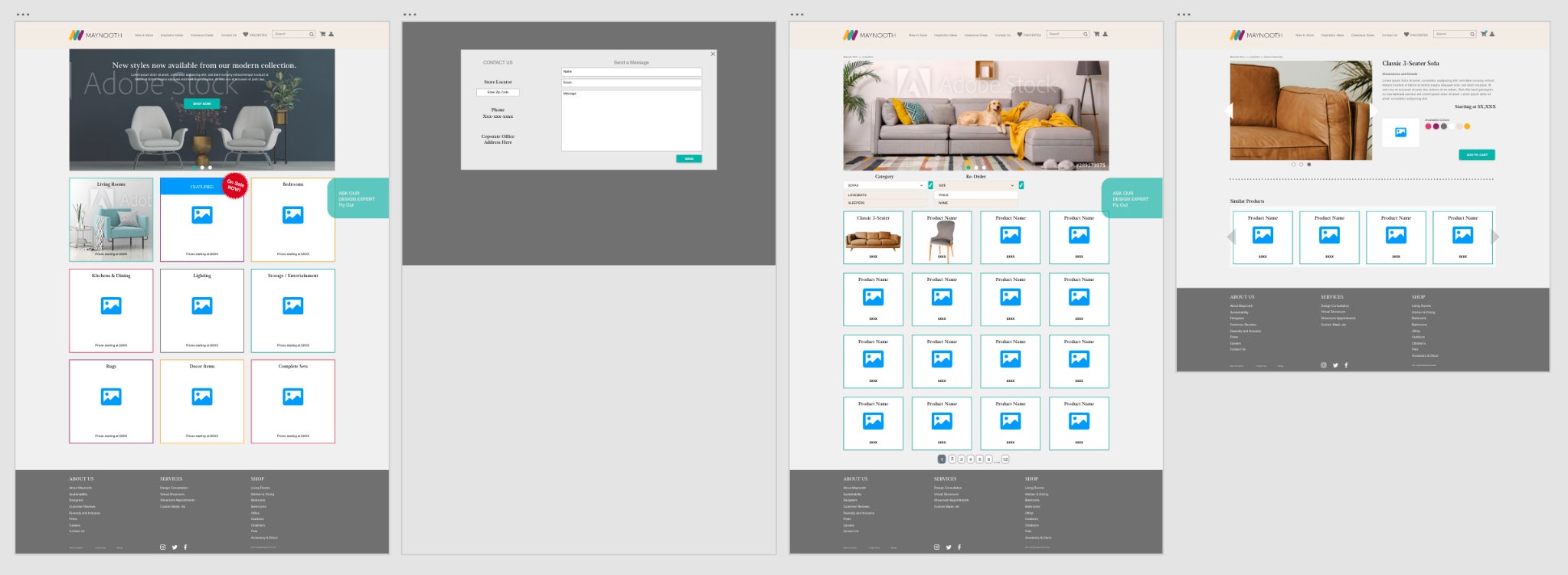Image resolution: width=1568 pixels, height=575 pixels.
Task: Toggle the teal checkbox beside the Sofas dropdown
Action: [930, 185]
